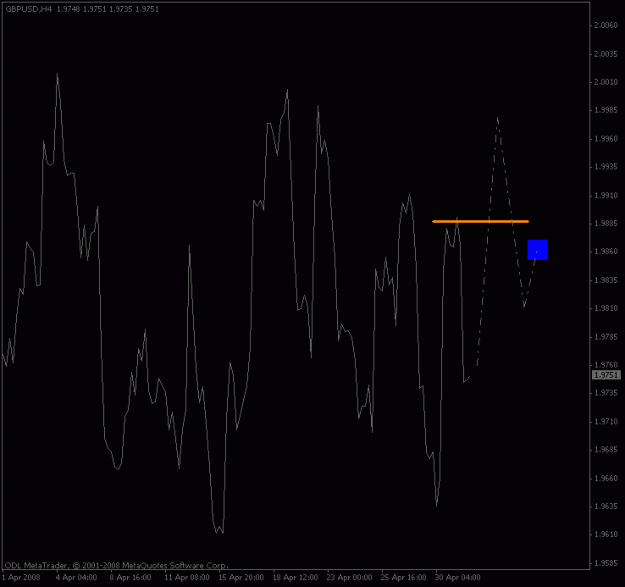Image resolution: width=625 pixels, height=587 pixels.
Task: Click the 23 Apr 00:00 time label
Action: click(350, 577)
